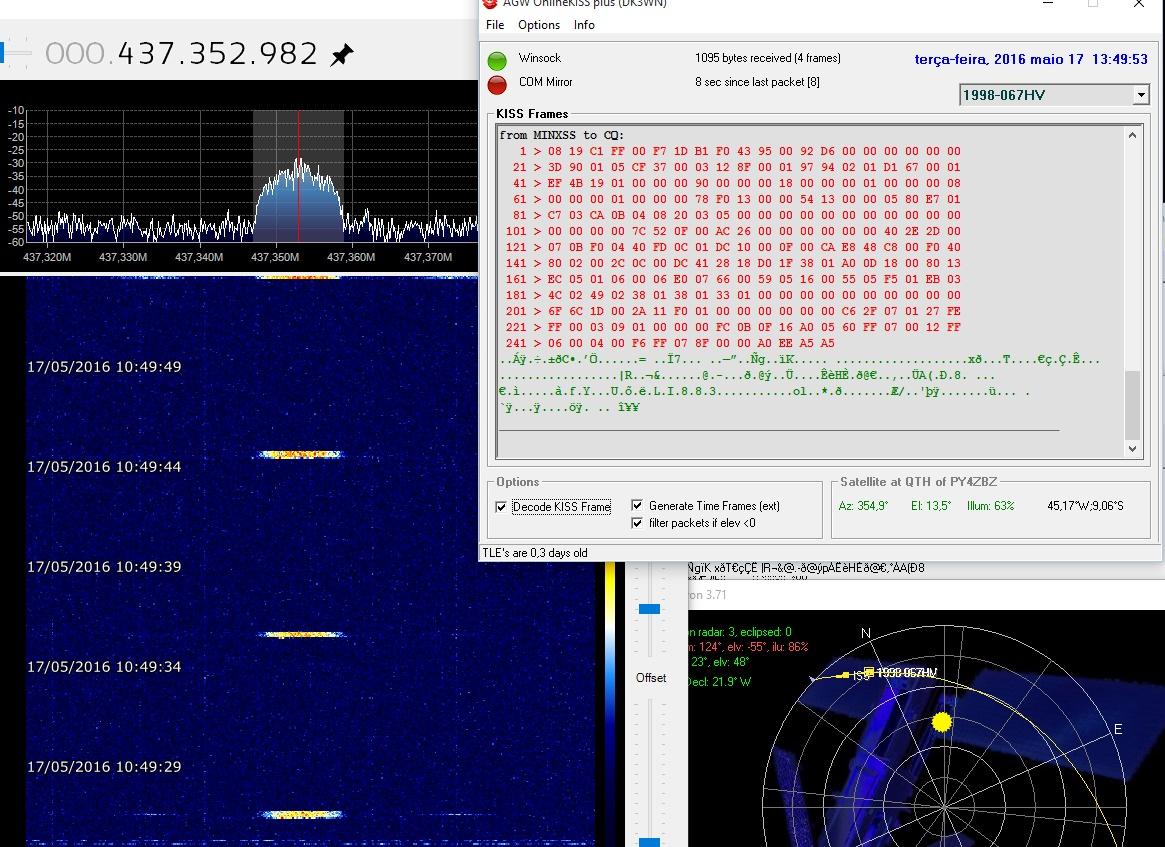Click the COM Mirror label
1165x847 pixels.
coord(545,82)
